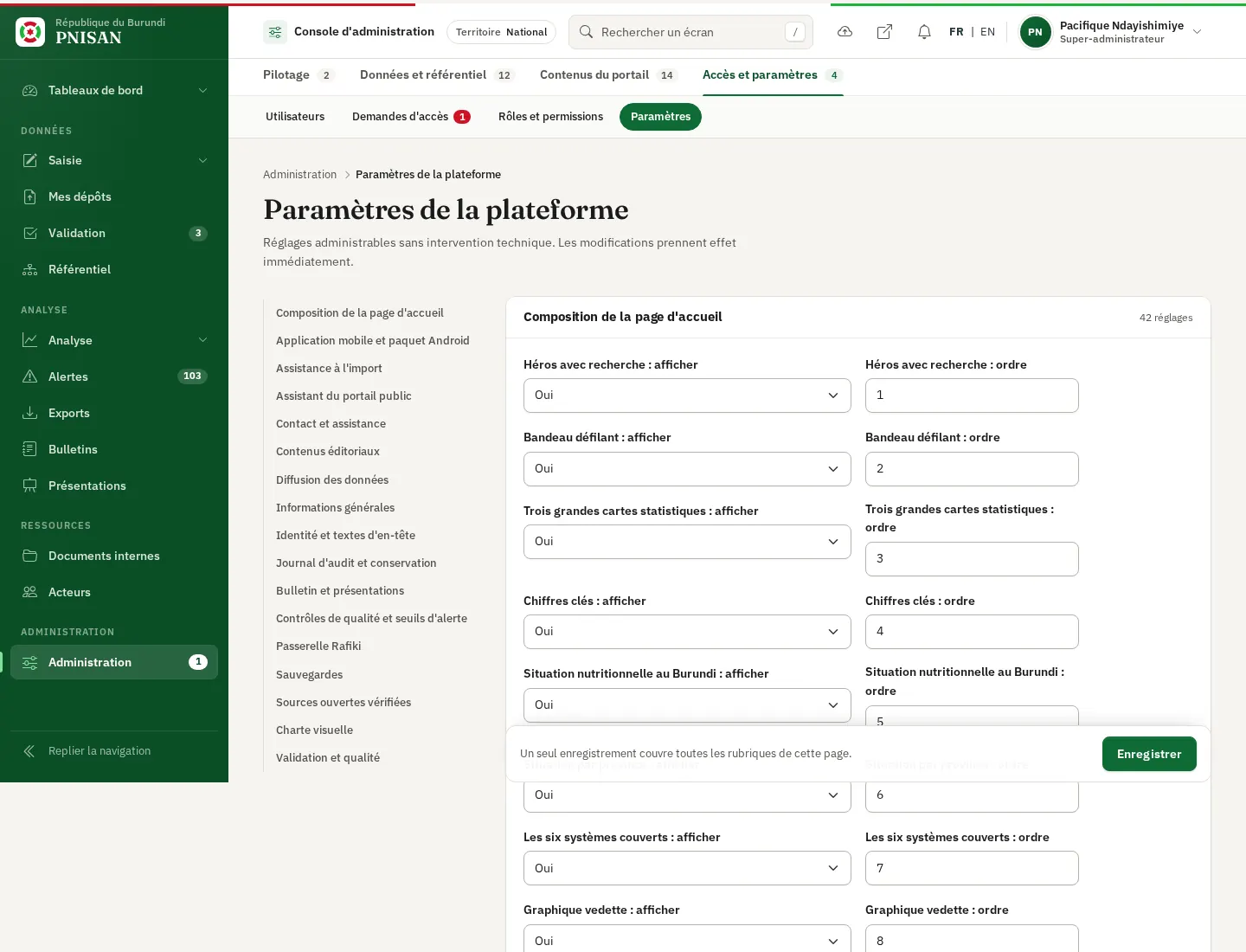
Task: Click the Validation sidebar icon
Action: coord(30,233)
